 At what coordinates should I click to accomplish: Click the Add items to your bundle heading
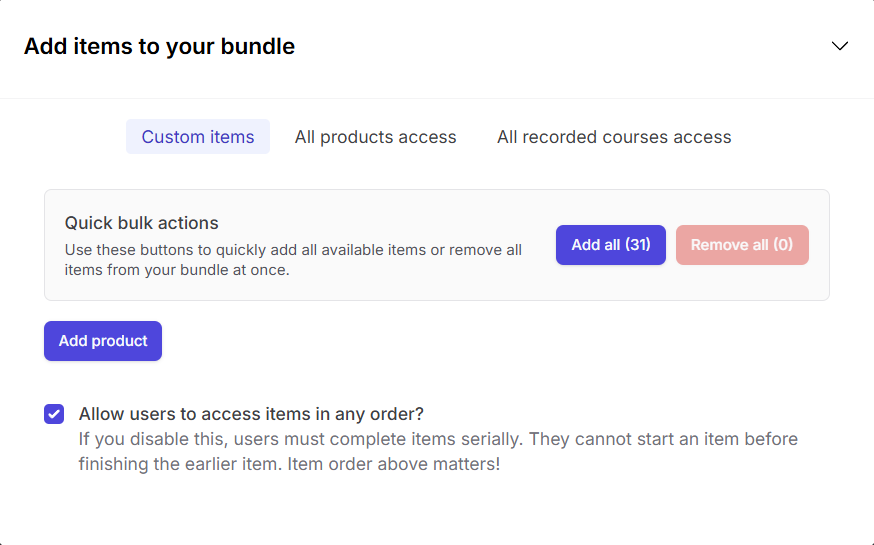point(159,46)
